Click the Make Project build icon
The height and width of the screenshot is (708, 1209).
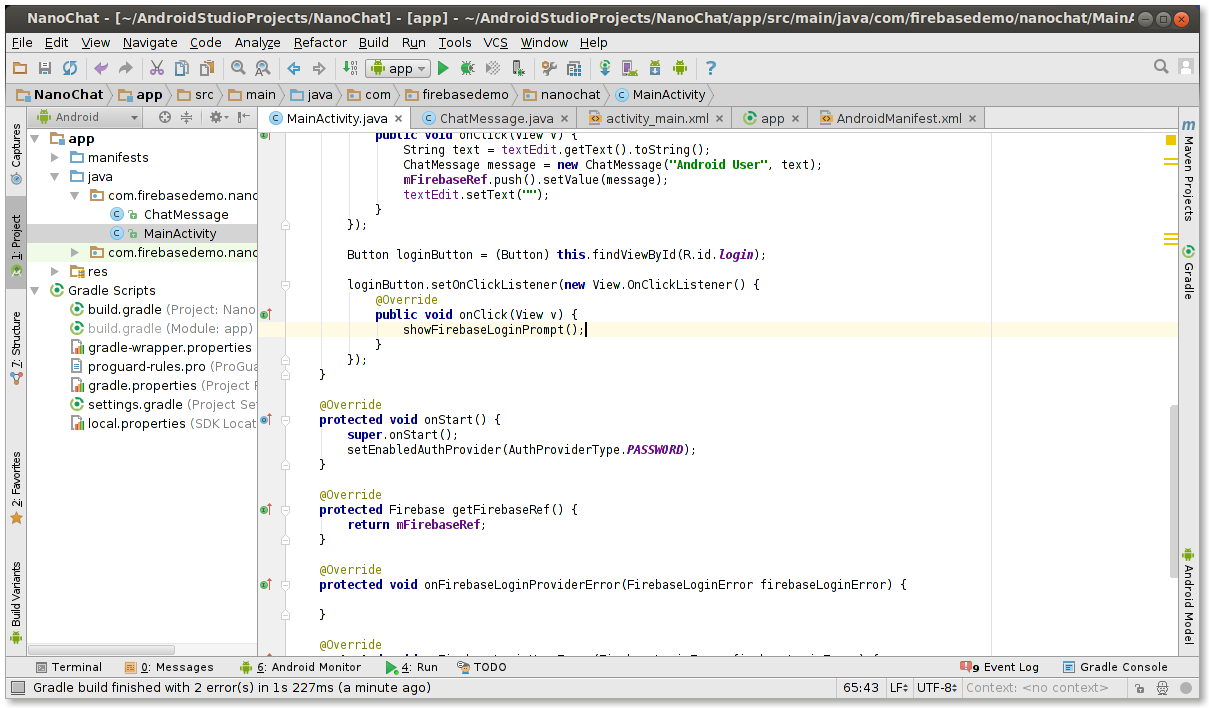click(350, 68)
